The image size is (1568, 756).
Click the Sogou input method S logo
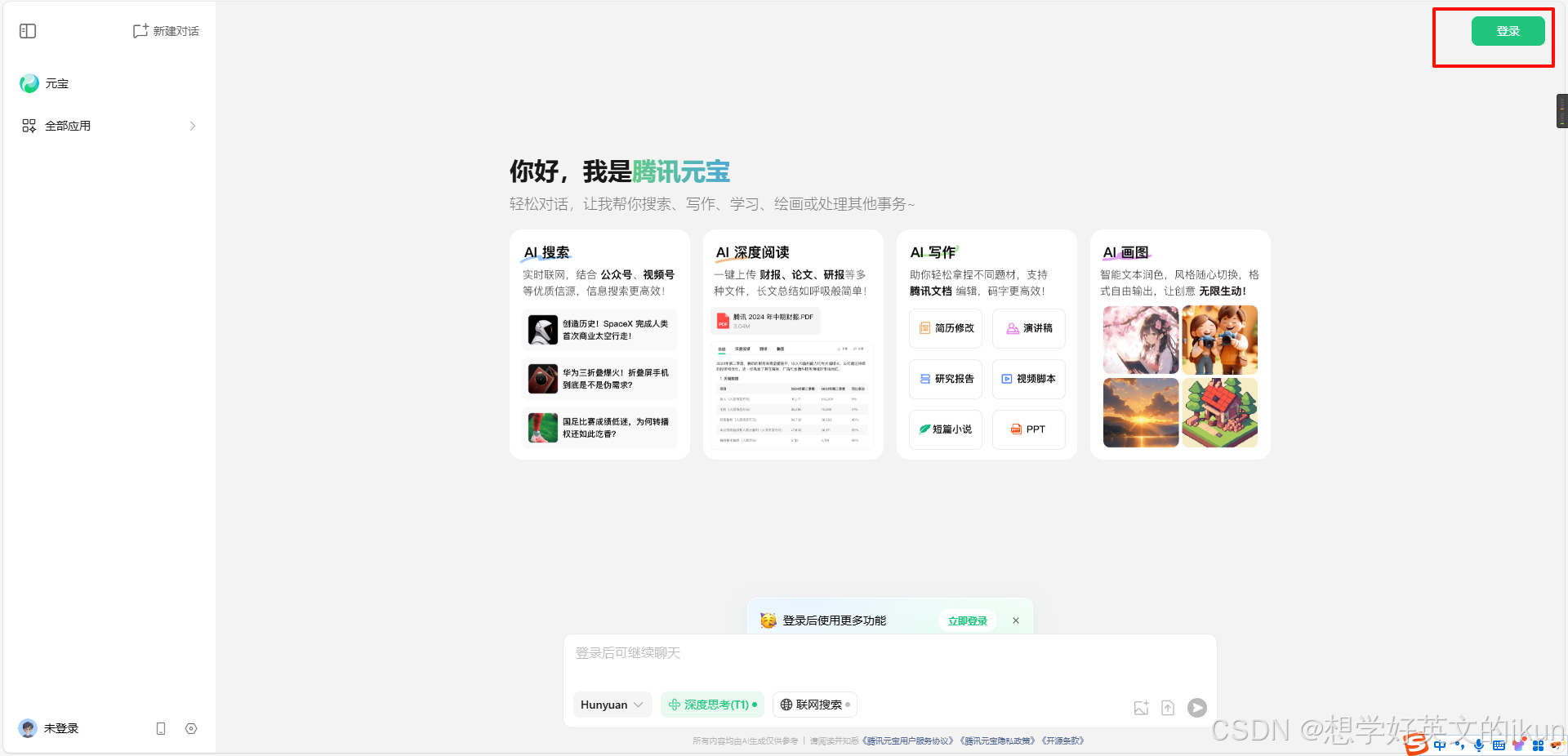tap(1416, 745)
